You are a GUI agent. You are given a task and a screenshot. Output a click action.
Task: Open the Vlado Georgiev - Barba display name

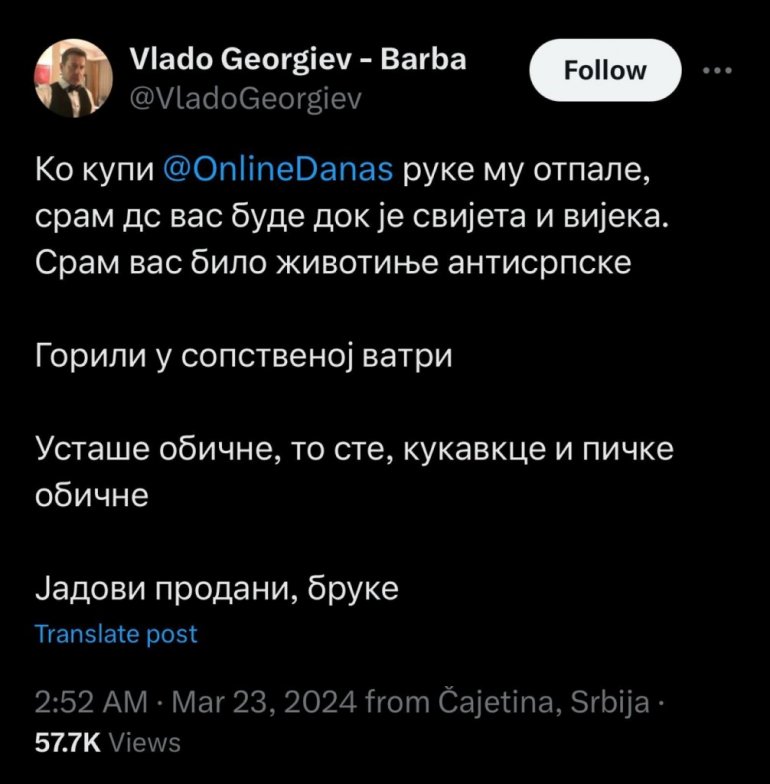click(298, 60)
